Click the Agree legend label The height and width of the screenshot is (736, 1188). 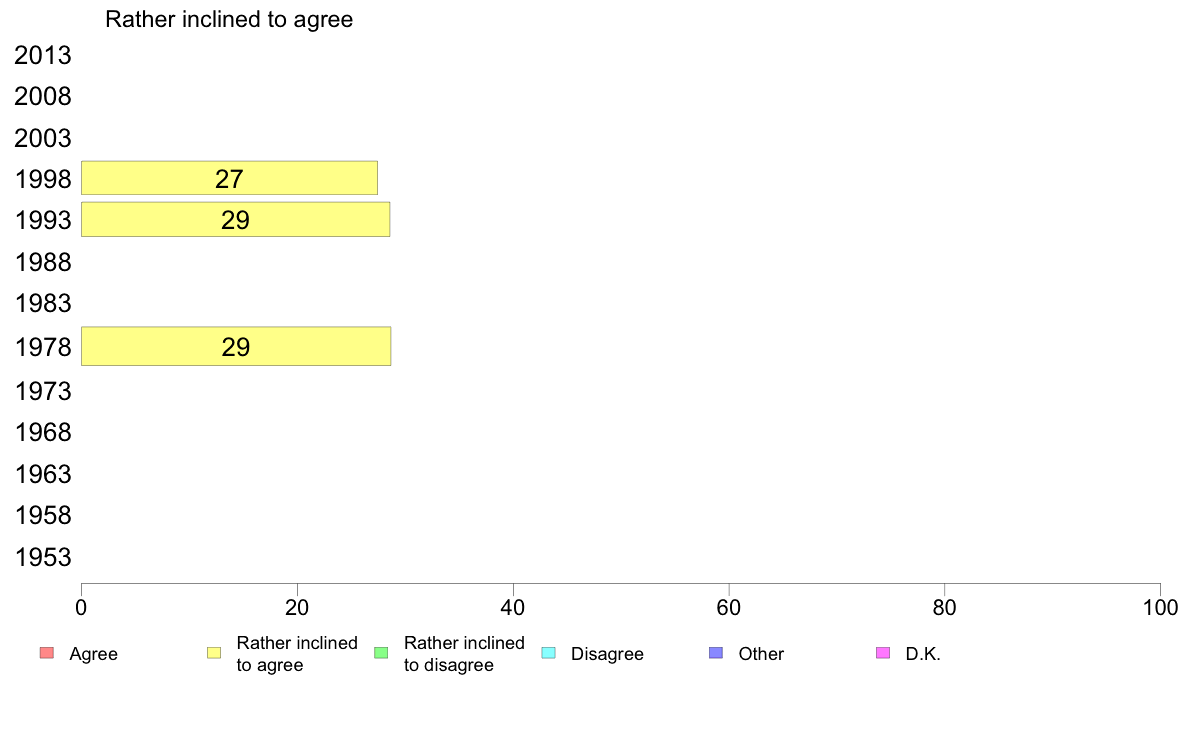[93, 654]
